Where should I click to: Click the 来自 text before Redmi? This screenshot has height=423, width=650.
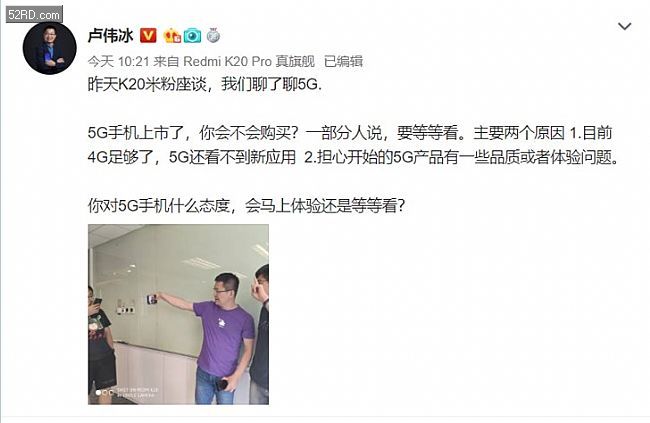(166, 61)
